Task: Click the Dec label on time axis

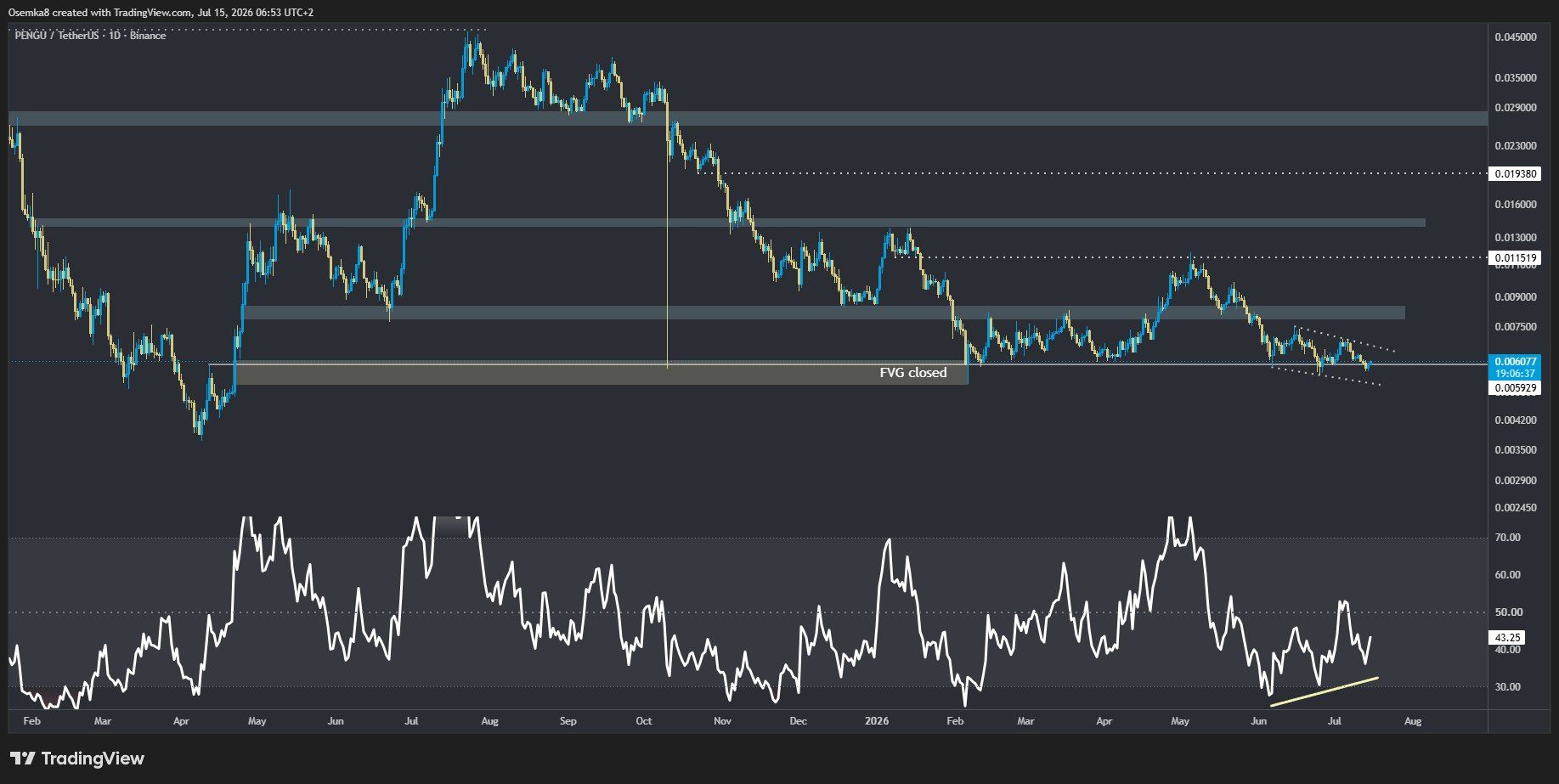Action: click(798, 721)
